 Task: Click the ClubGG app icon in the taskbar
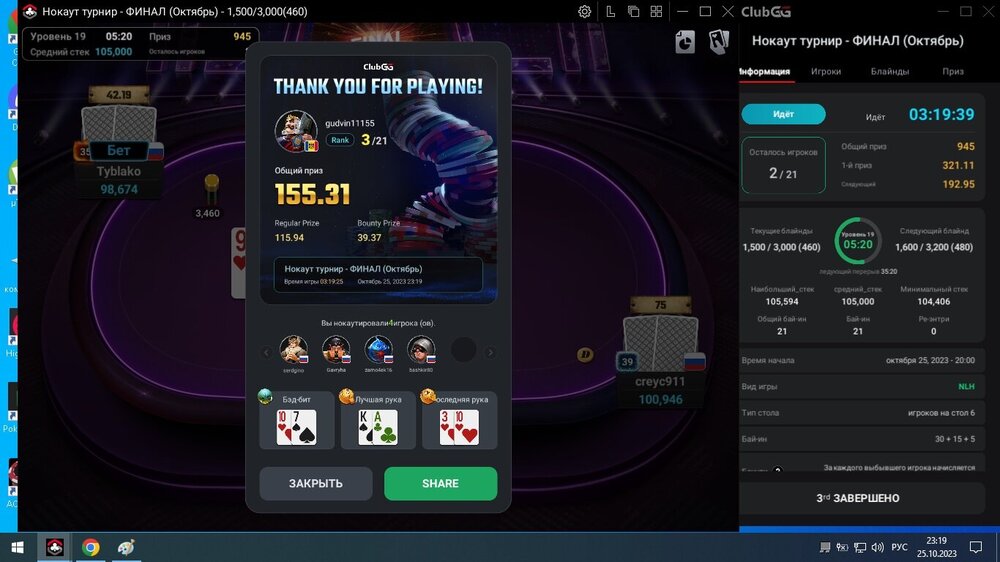tap(55, 547)
